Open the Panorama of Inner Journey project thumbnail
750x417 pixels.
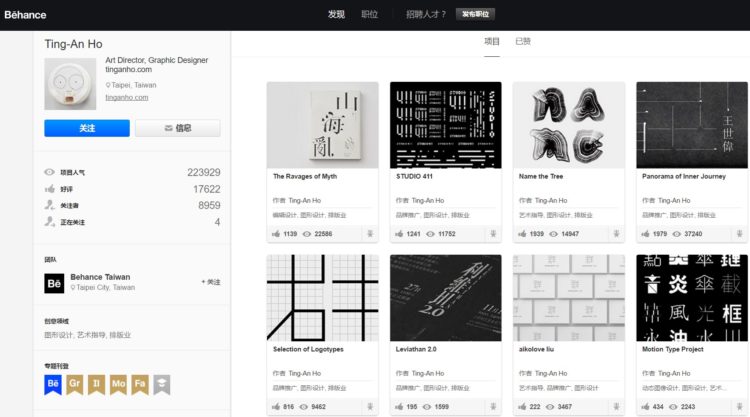tap(692, 125)
